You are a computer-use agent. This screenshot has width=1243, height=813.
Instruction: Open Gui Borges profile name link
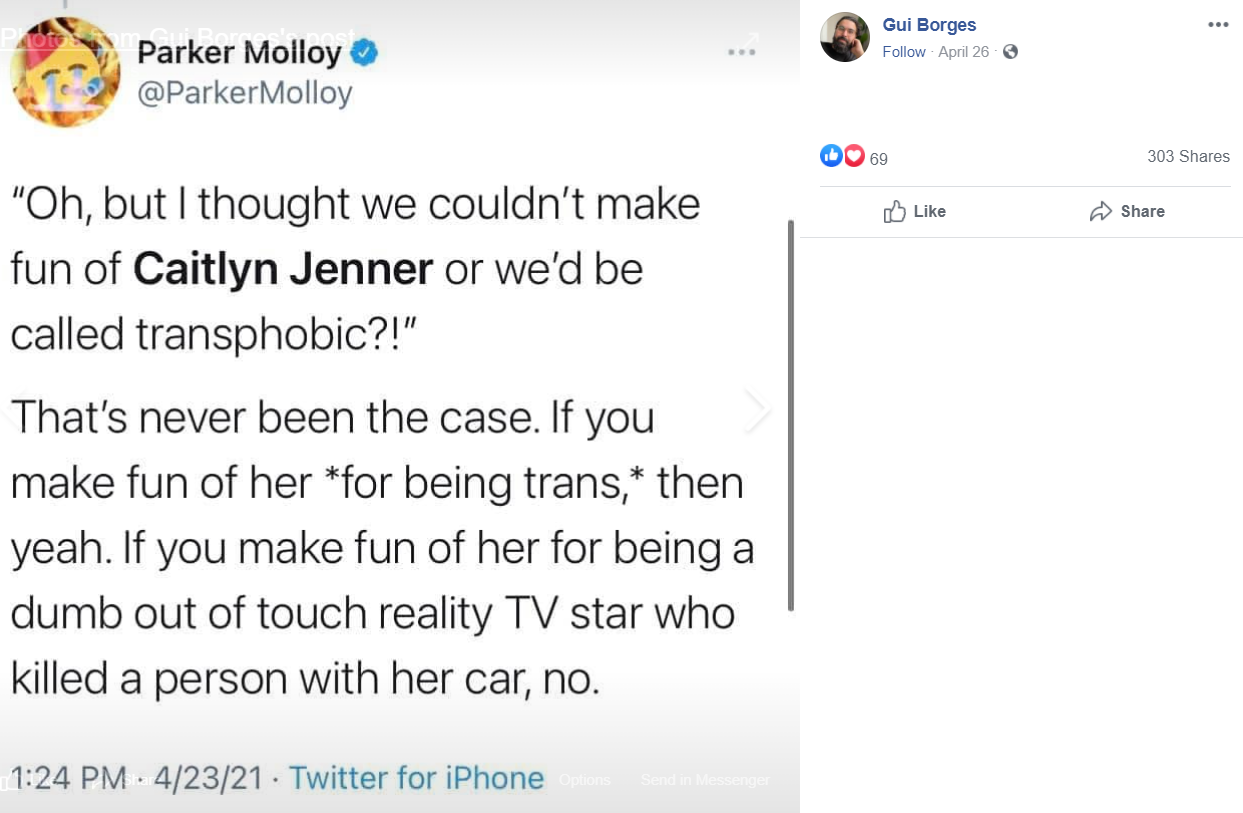coord(929,25)
